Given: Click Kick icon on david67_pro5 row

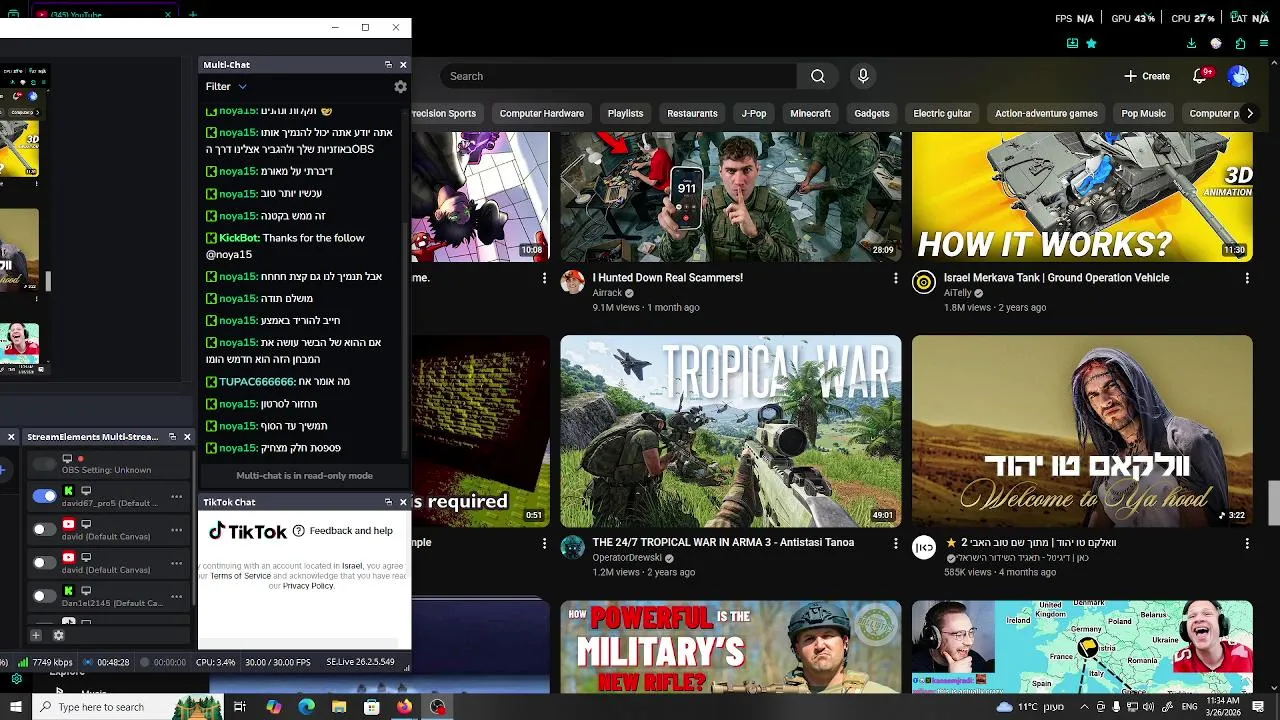Looking at the screenshot, I should pyautogui.click(x=68, y=491).
